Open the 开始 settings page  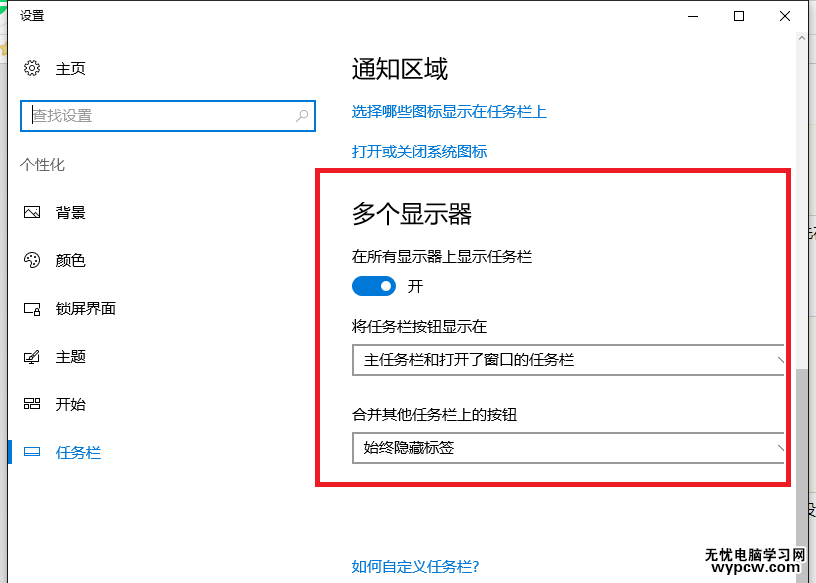[x=70, y=404]
